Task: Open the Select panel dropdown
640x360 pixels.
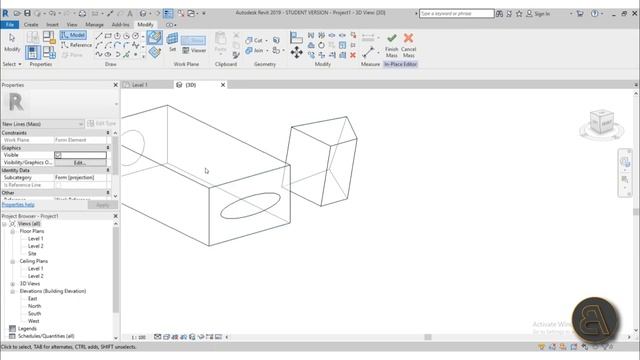Action: pos(12,64)
